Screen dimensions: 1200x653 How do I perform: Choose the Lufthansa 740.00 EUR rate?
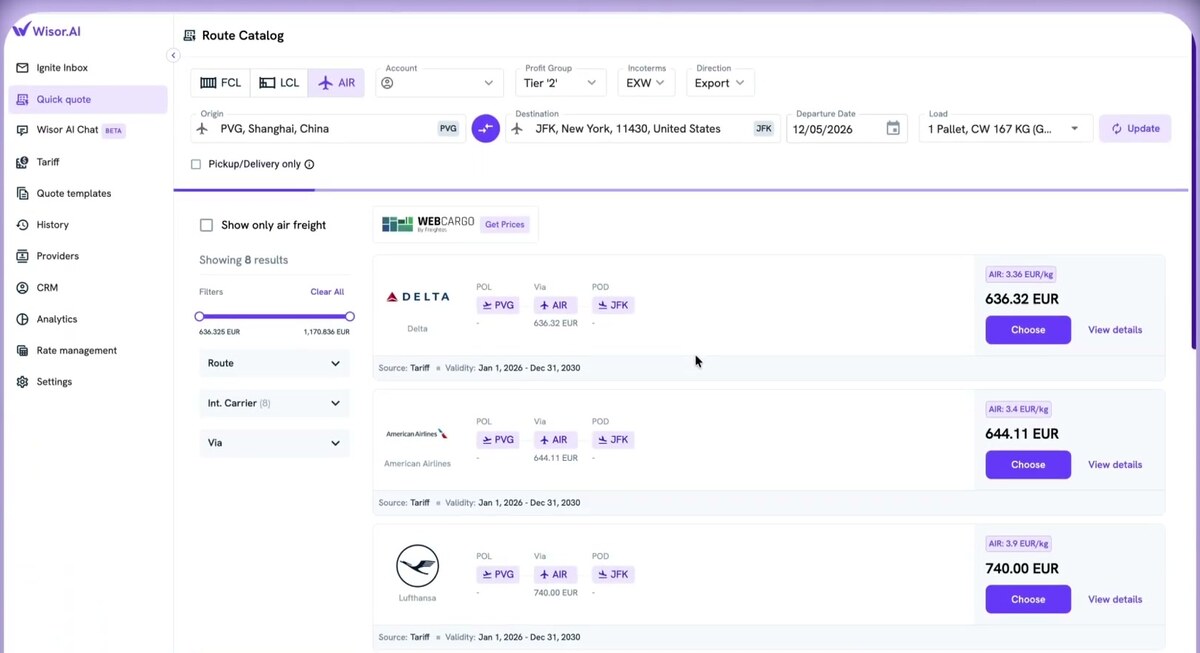[1028, 599]
